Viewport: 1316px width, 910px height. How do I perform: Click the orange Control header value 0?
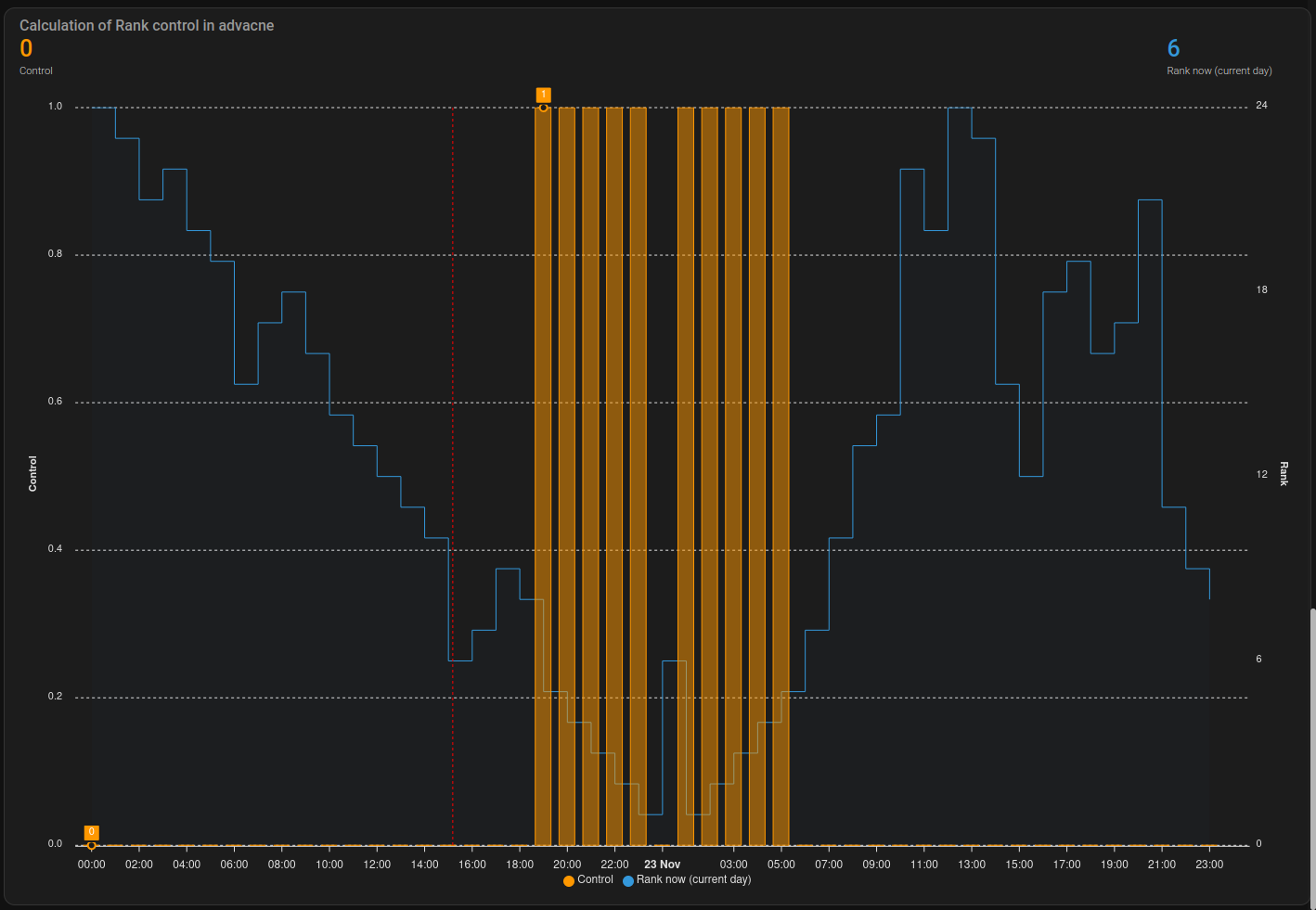coord(26,49)
